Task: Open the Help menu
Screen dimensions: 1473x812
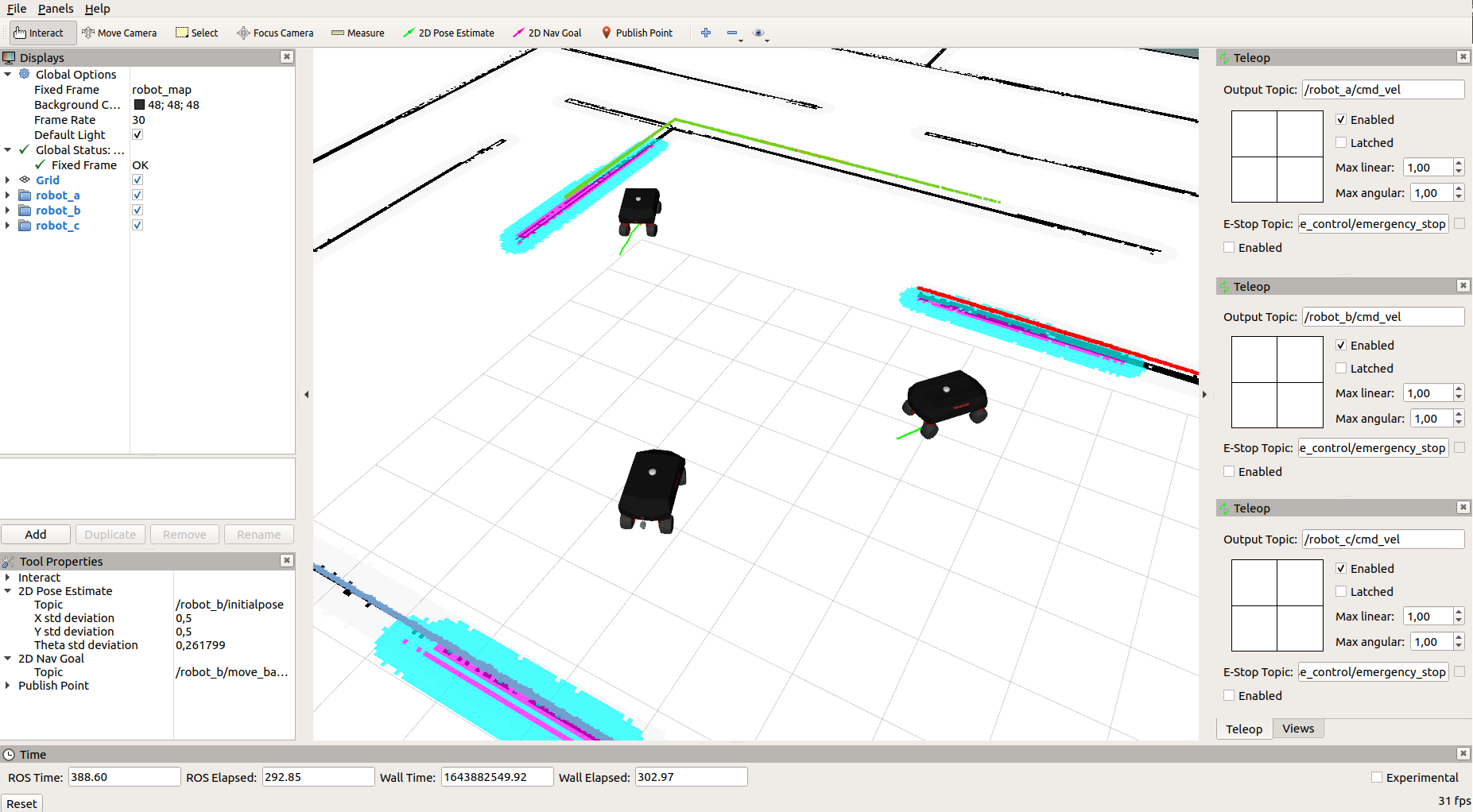Action: point(98,9)
